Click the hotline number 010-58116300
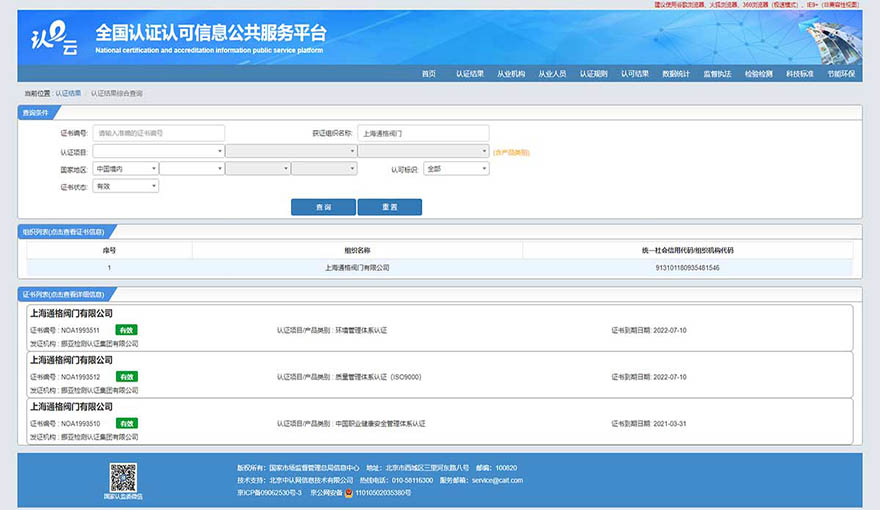Screen dimensions: 880x510 (x=412, y=480)
